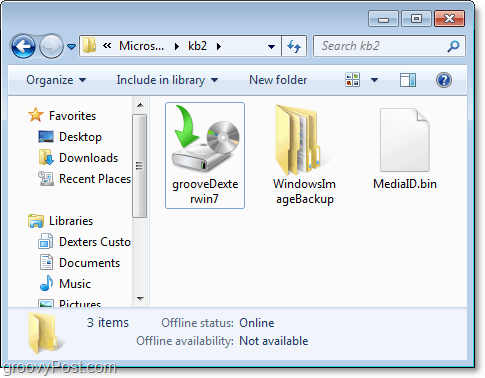The image size is (485, 378).
Task: Click the navigation pane scroll down arrow
Action: pos(140,298)
